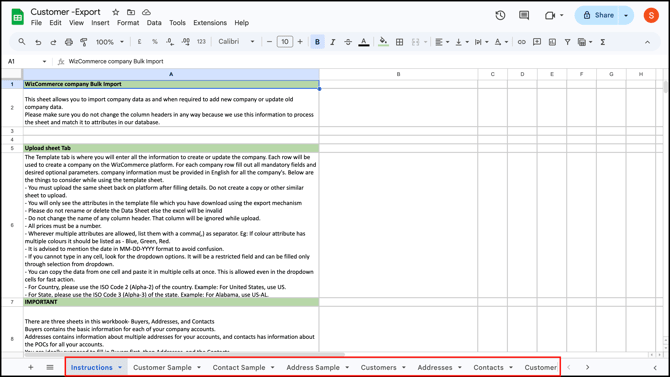Image resolution: width=670 pixels, height=377 pixels.
Task: Expand the Share options arrow
Action: click(x=626, y=15)
